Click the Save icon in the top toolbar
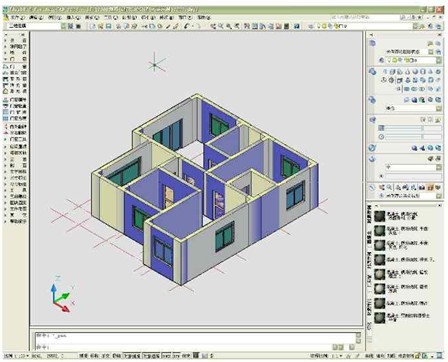This screenshot has width=448, height=362. tap(108, 26)
